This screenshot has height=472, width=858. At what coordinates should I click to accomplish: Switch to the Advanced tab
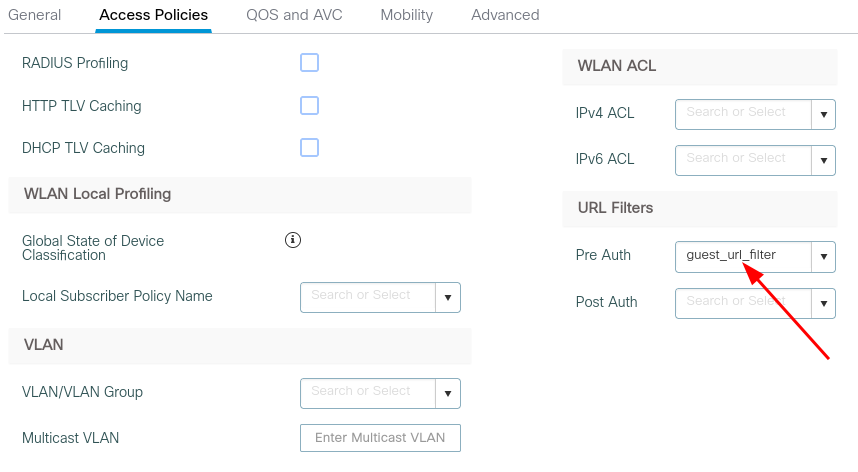[x=505, y=15]
